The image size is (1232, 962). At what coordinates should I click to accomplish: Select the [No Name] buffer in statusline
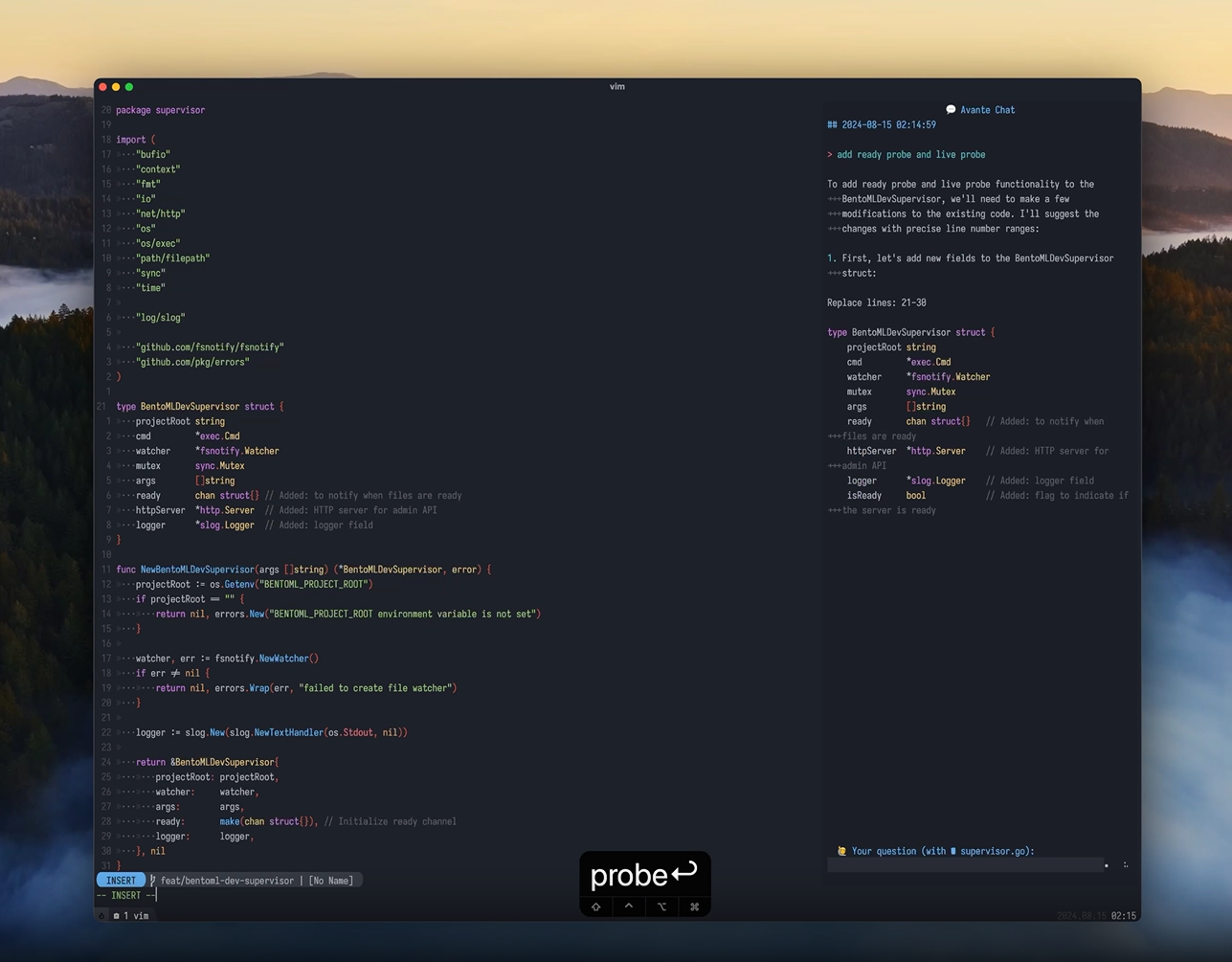[330, 880]
